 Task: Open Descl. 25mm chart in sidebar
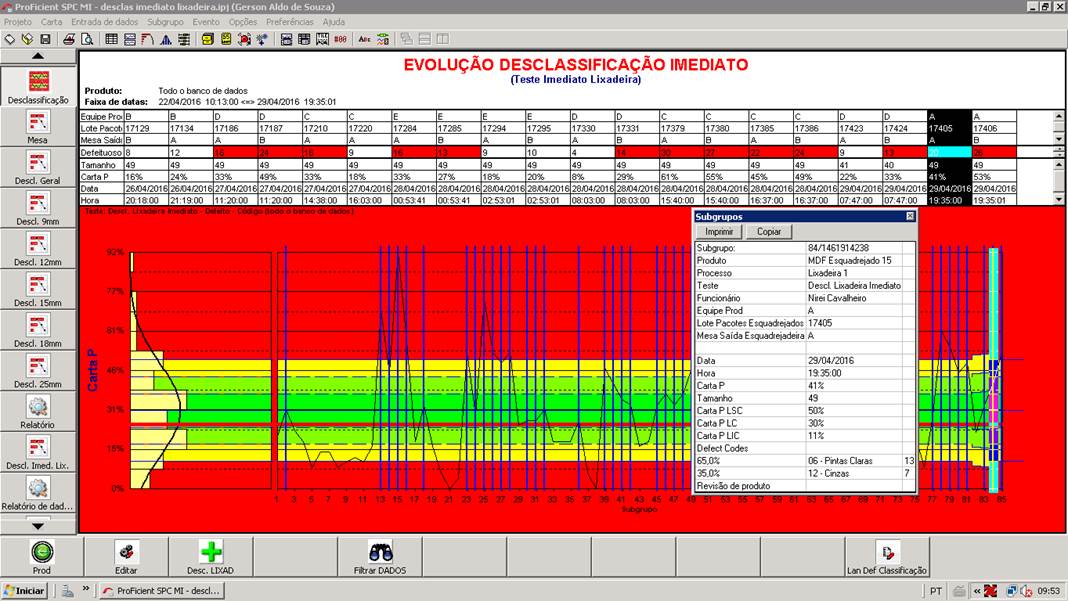(38, 371)
